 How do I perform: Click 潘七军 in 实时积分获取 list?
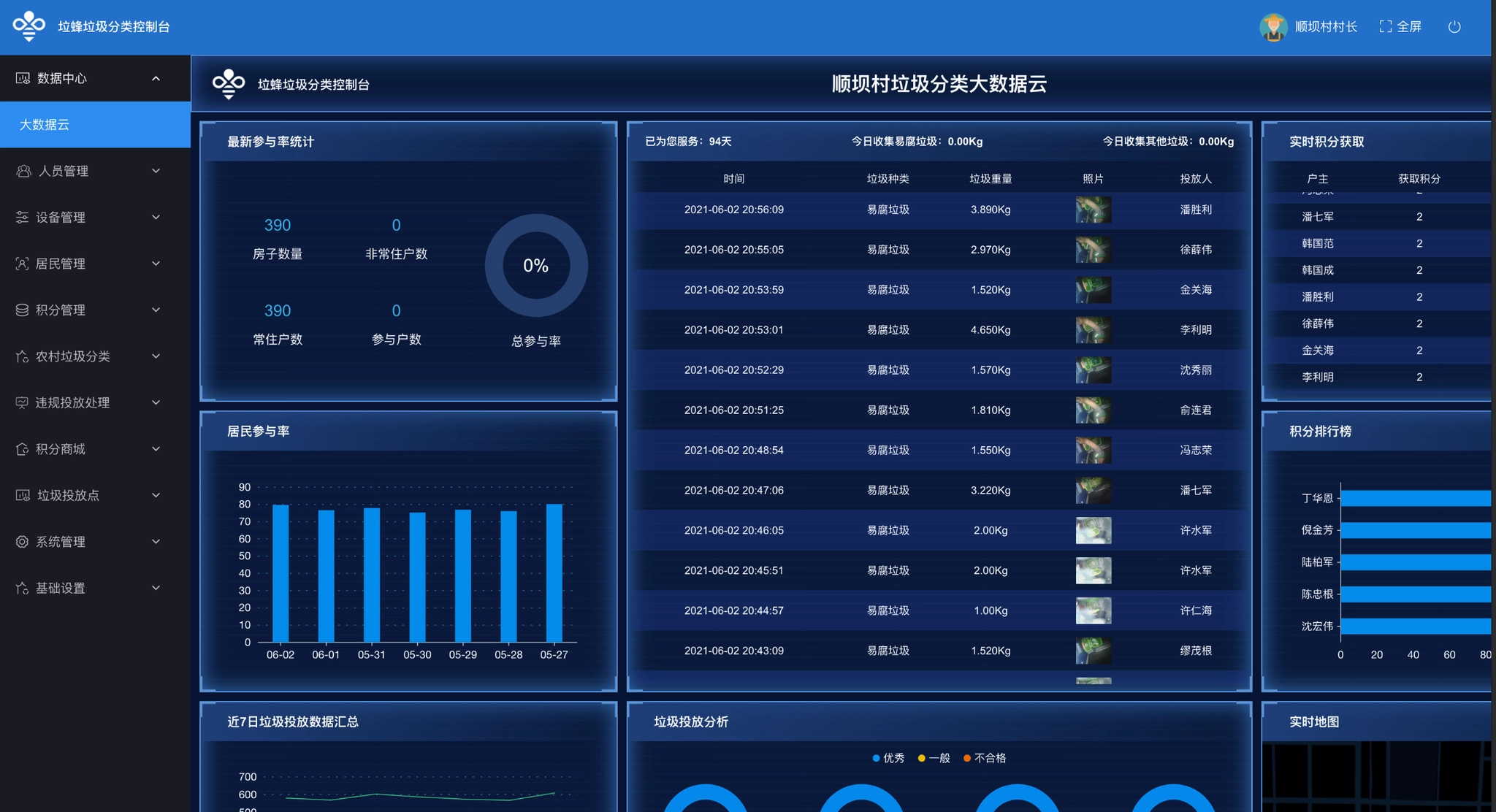(x=1318, y=217)
